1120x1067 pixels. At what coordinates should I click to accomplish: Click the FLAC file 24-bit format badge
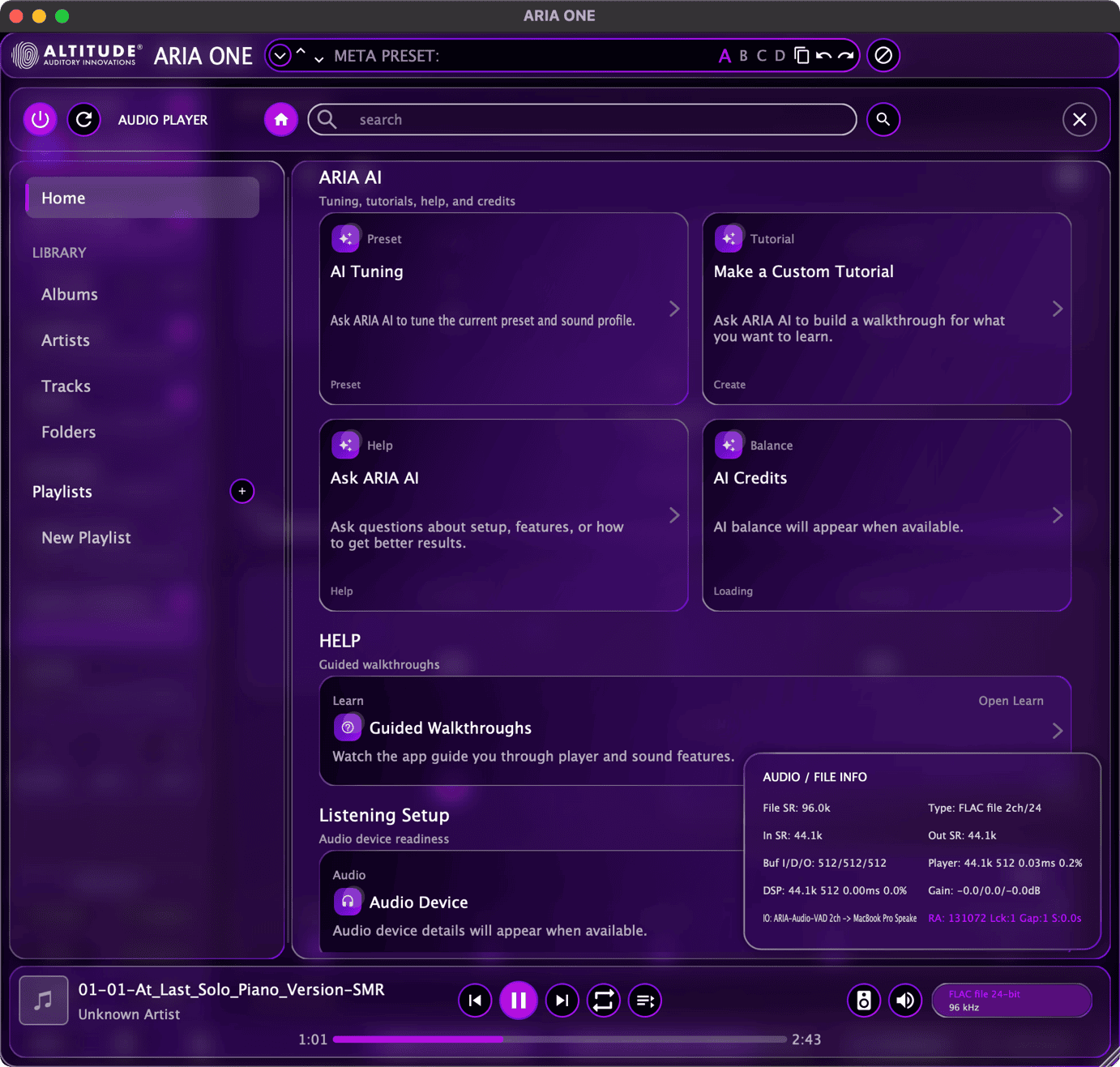pyautogui.click(x=1011, y=1001)
